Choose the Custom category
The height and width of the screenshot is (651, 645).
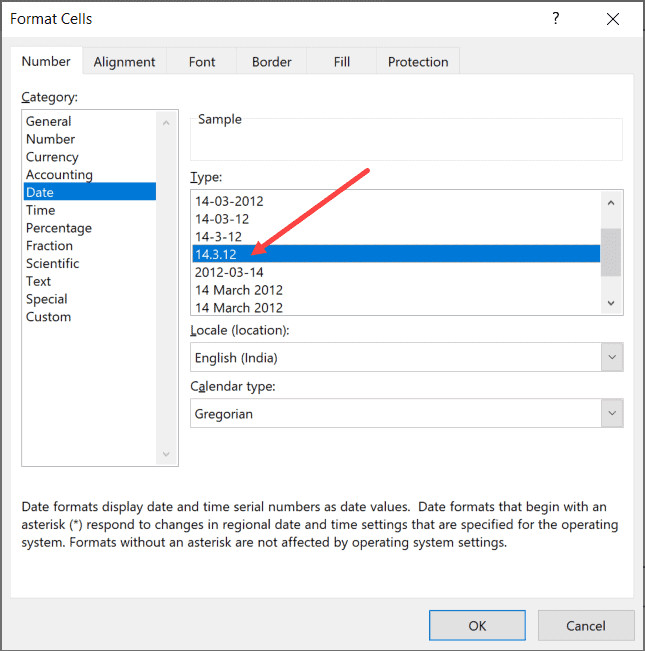(x=49, y=317)
